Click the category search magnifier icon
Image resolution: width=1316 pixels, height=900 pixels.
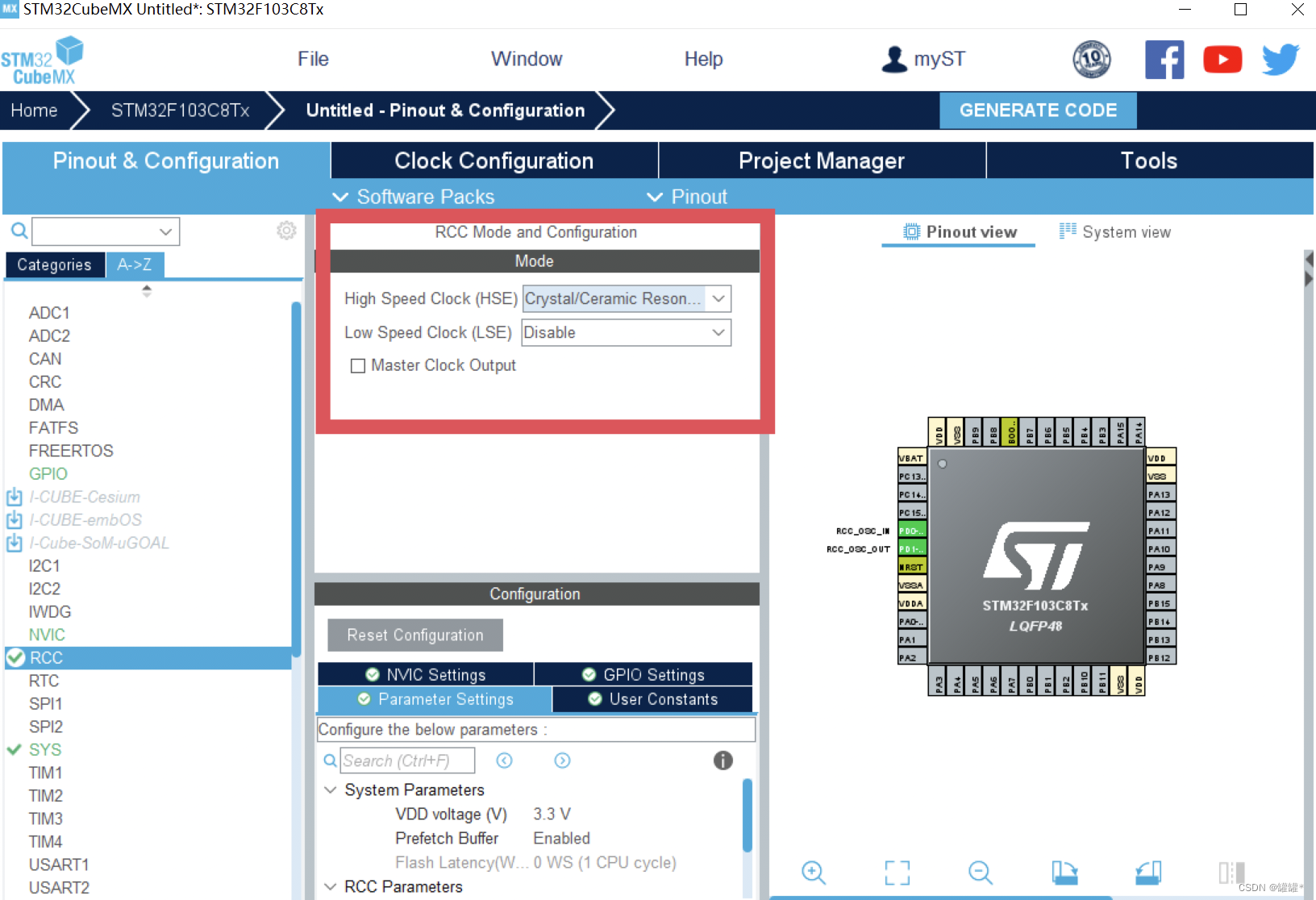coord(19,231)
